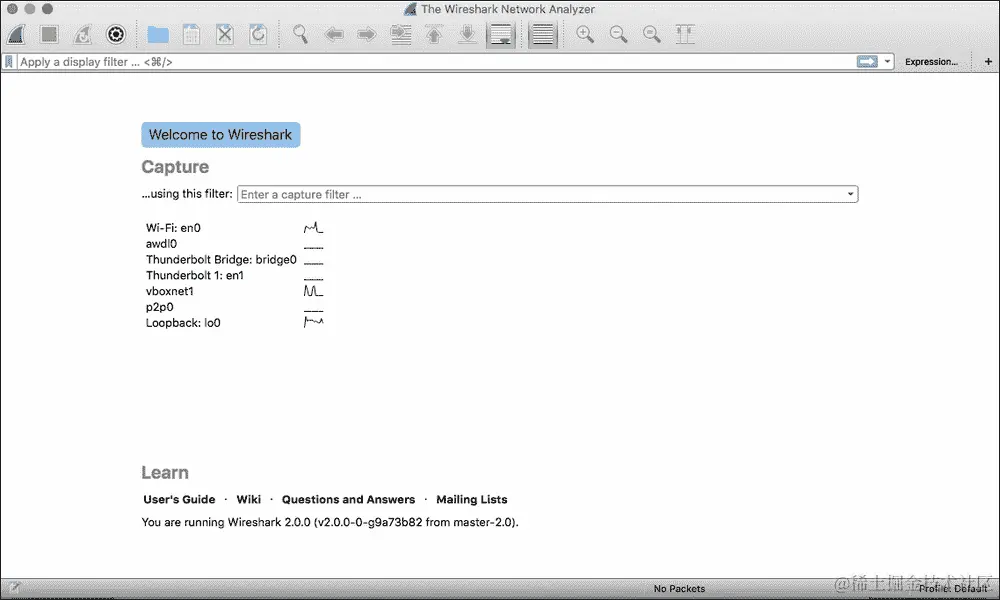This screenshot has height=600, width=1000.
Task: Start capturing packets with shark fin icon
Action: tap(16, 34)
